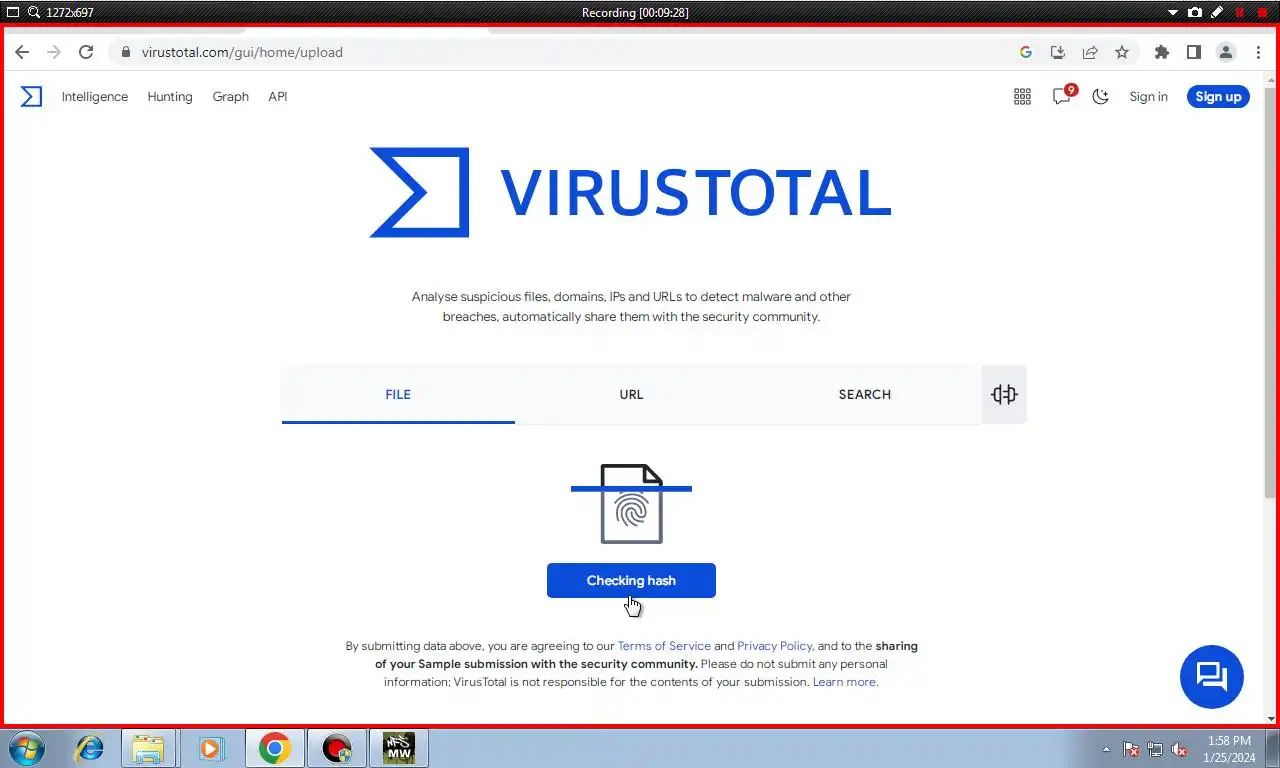Toggle dark mode moon icon
The width and height of the screenshot is (1280, 768).
1101,97
